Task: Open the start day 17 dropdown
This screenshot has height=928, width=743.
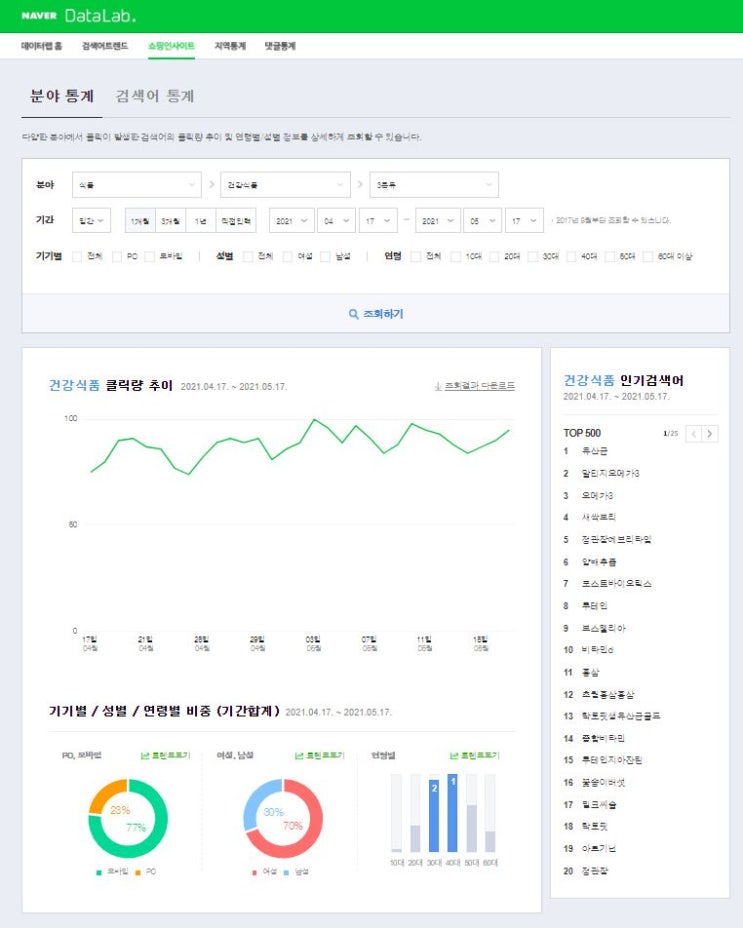Action: pyautogui.click(x=378, y=221)
